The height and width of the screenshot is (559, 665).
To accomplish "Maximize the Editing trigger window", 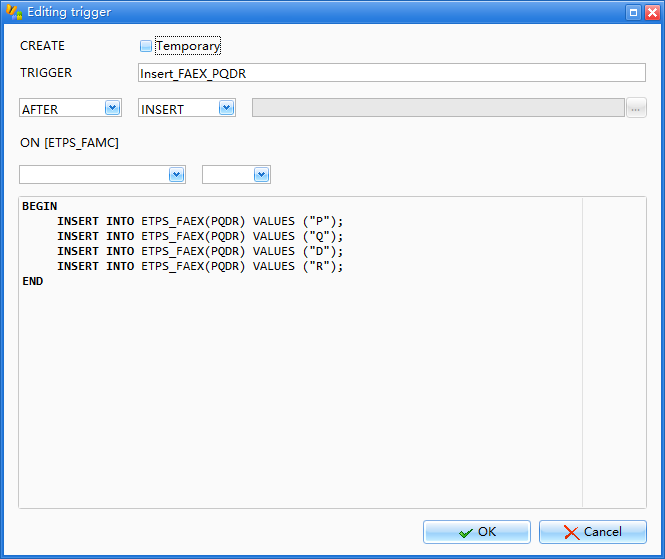I will (x=633, y=12).
